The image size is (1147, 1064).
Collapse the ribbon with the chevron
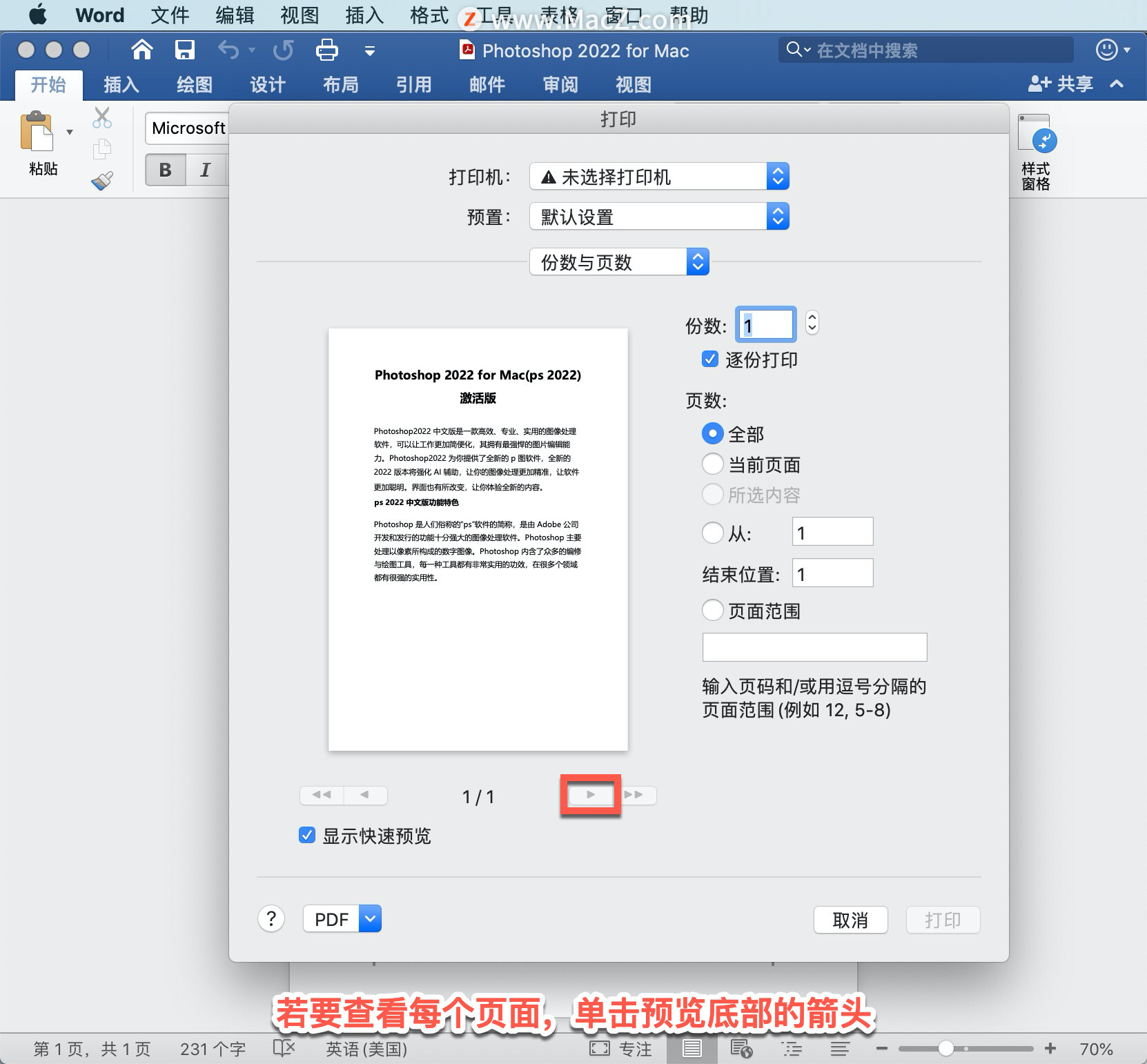click(1117, 83)
